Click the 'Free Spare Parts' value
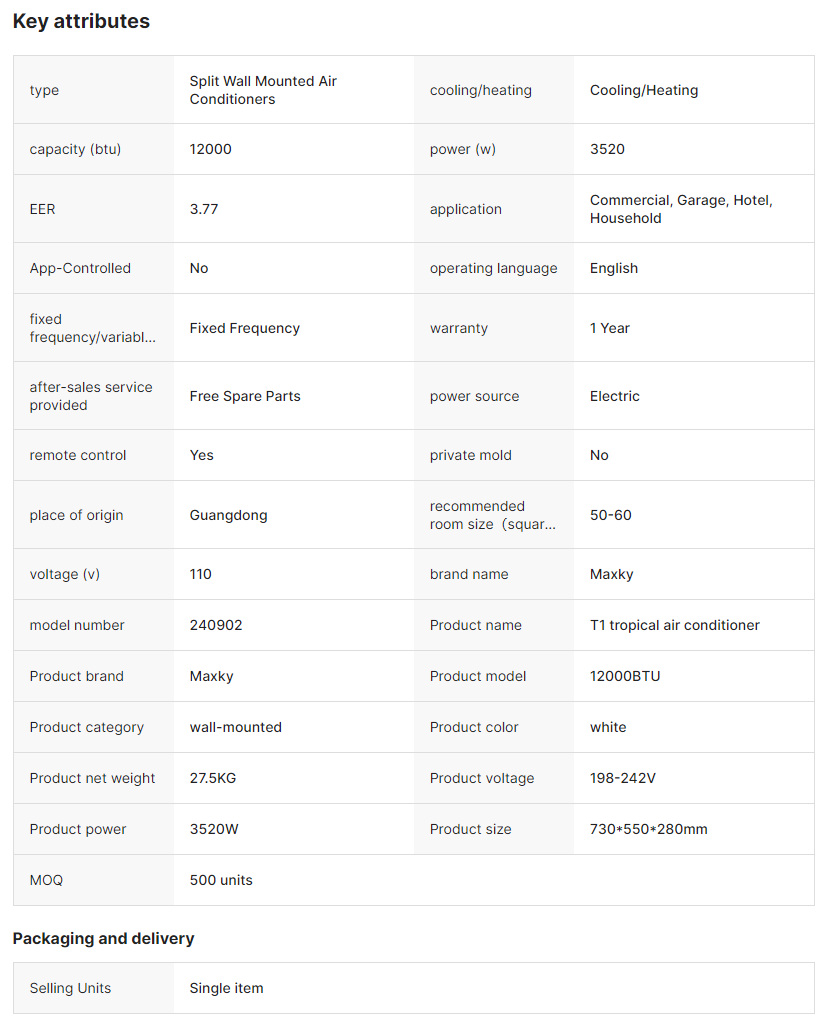 pyautogui.click(x=245, y=396)
